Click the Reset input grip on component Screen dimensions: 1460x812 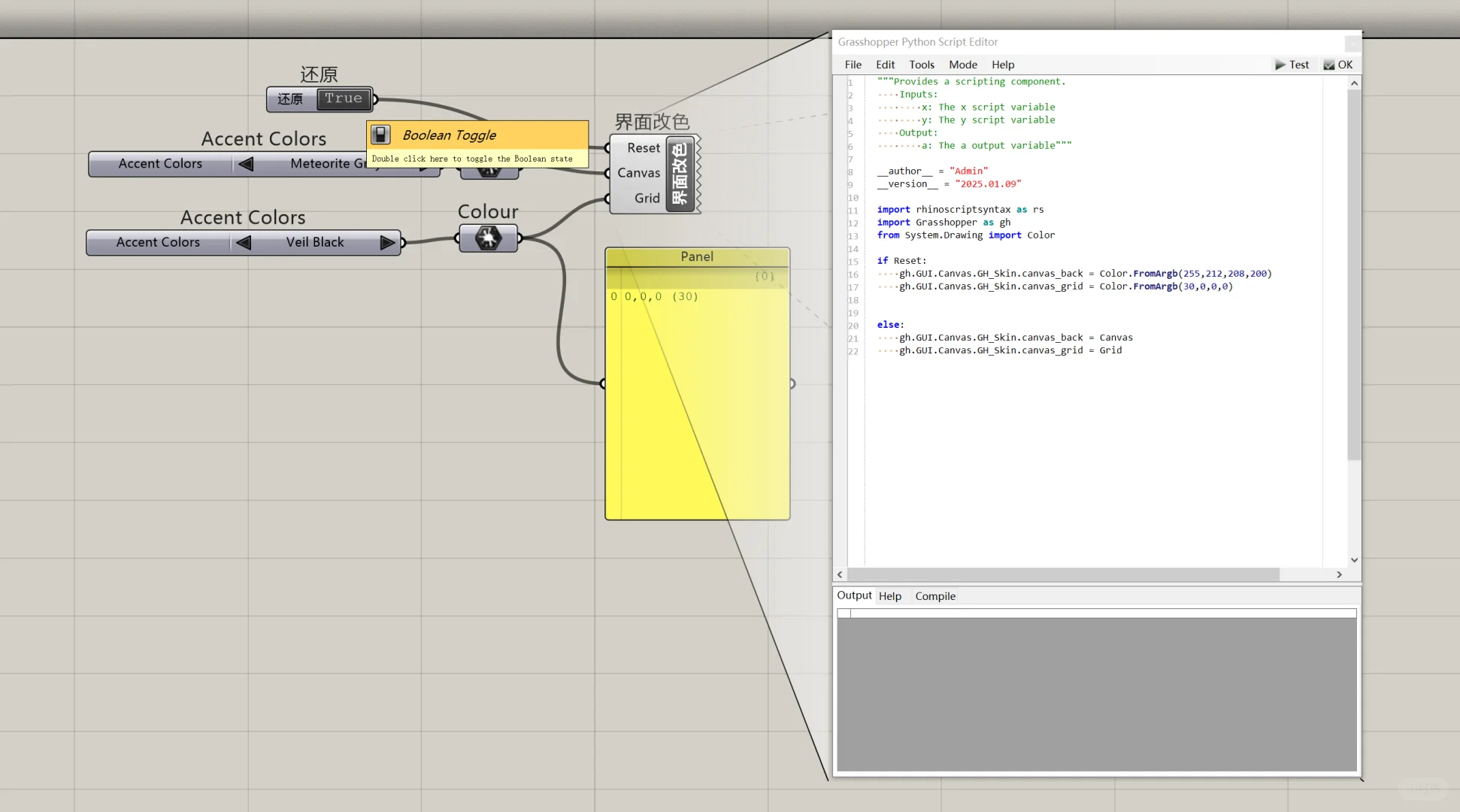coord(607,148)
